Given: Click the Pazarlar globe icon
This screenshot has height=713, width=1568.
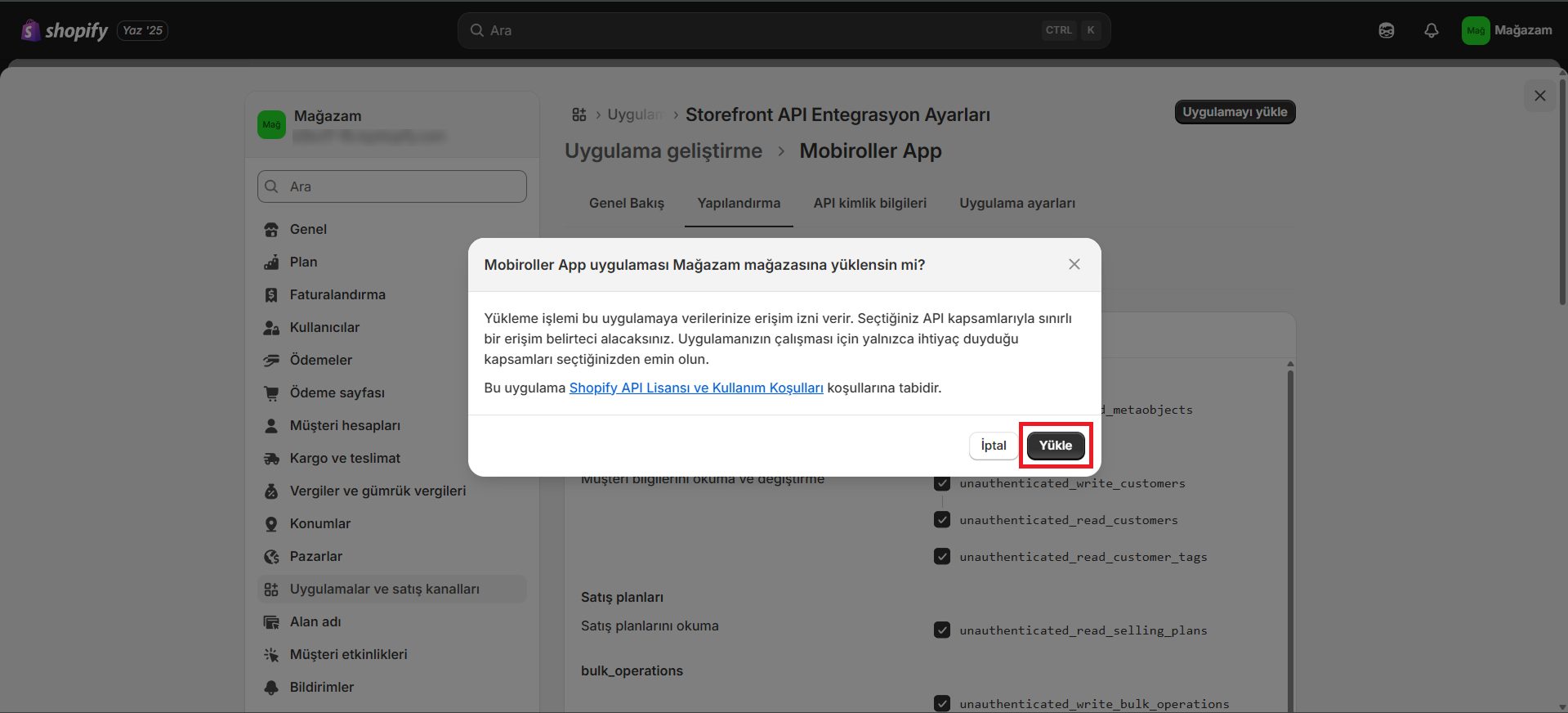Looking at the screenshot, I should (271, 557).
